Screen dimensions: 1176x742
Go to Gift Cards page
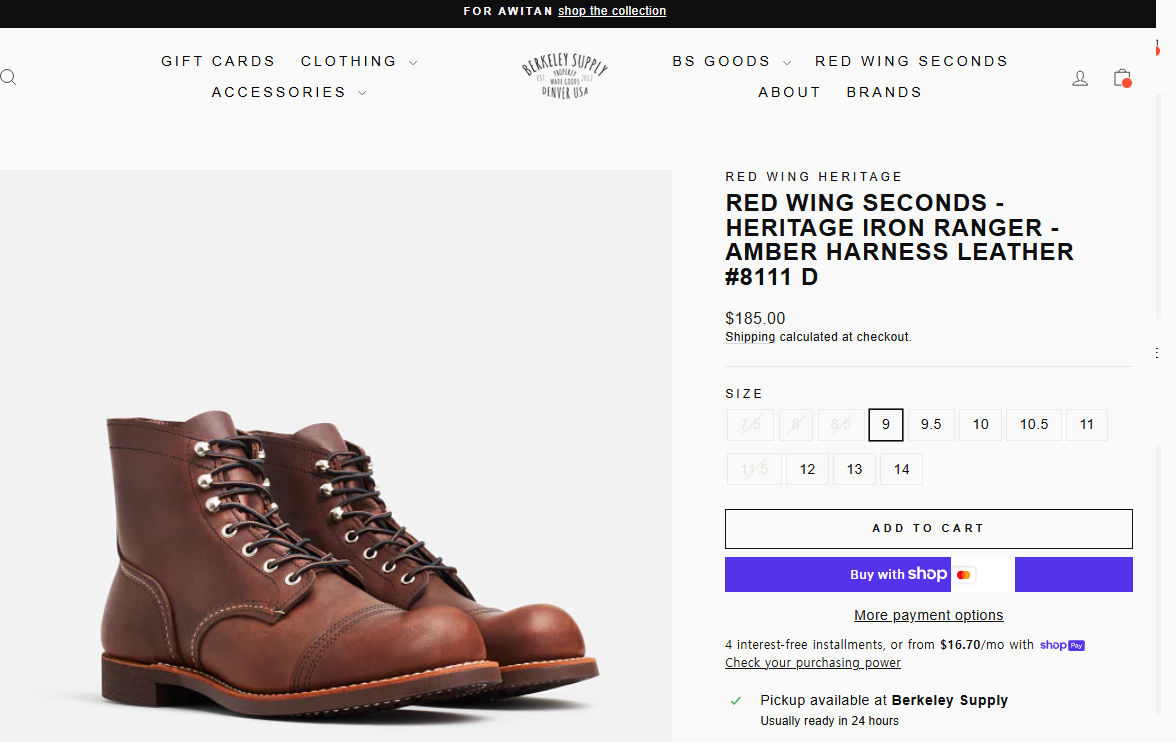[x=218, y=61]
